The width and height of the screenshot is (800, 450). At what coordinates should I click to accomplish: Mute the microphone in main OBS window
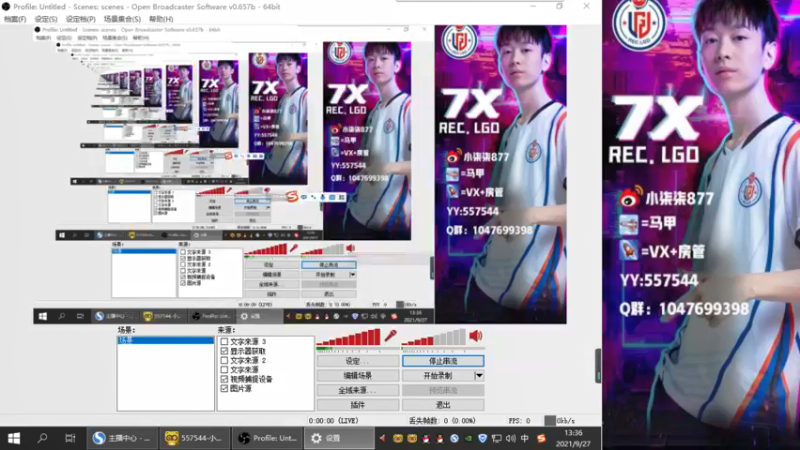(390, 336)
